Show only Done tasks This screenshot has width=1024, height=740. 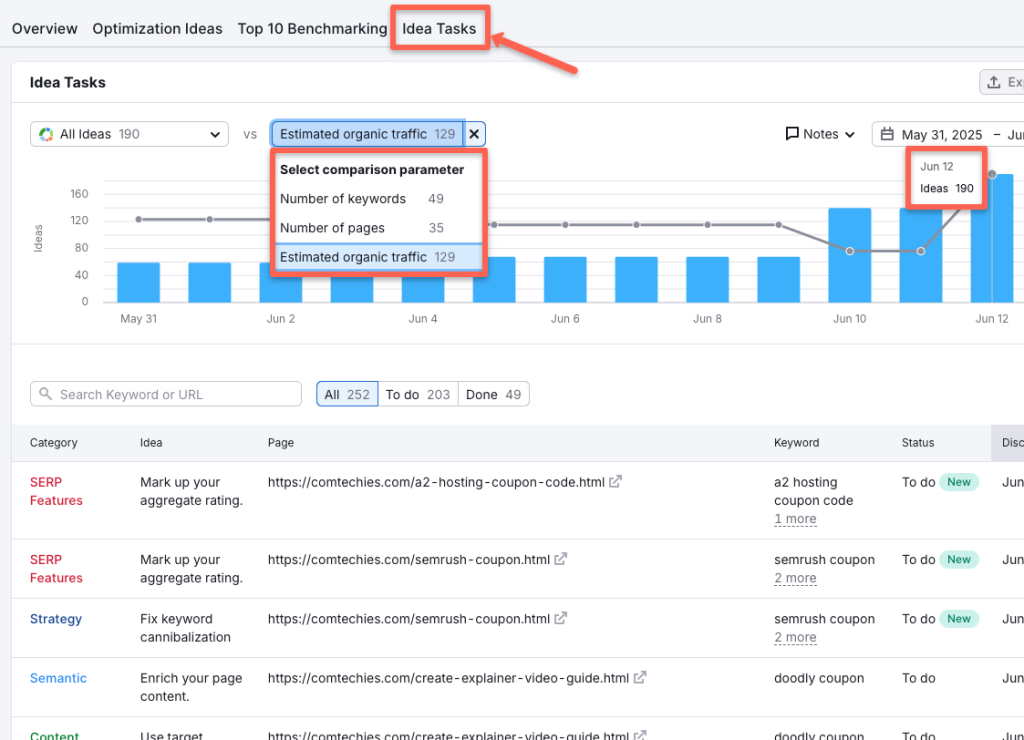(493, 393)
